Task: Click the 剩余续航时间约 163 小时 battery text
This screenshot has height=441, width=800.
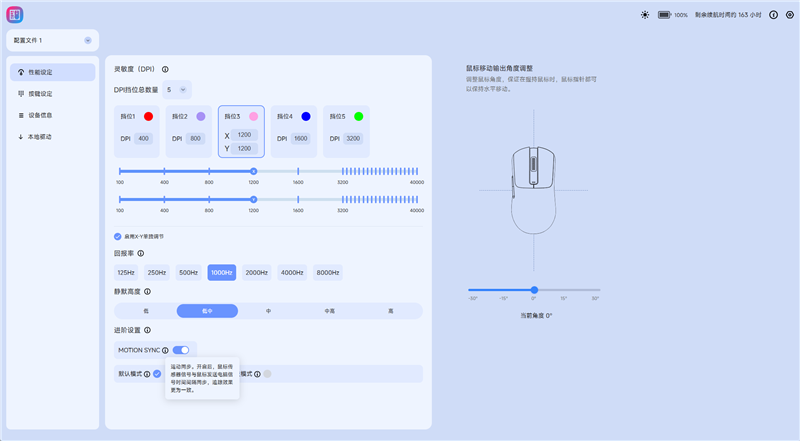Action: pos(728,15)
